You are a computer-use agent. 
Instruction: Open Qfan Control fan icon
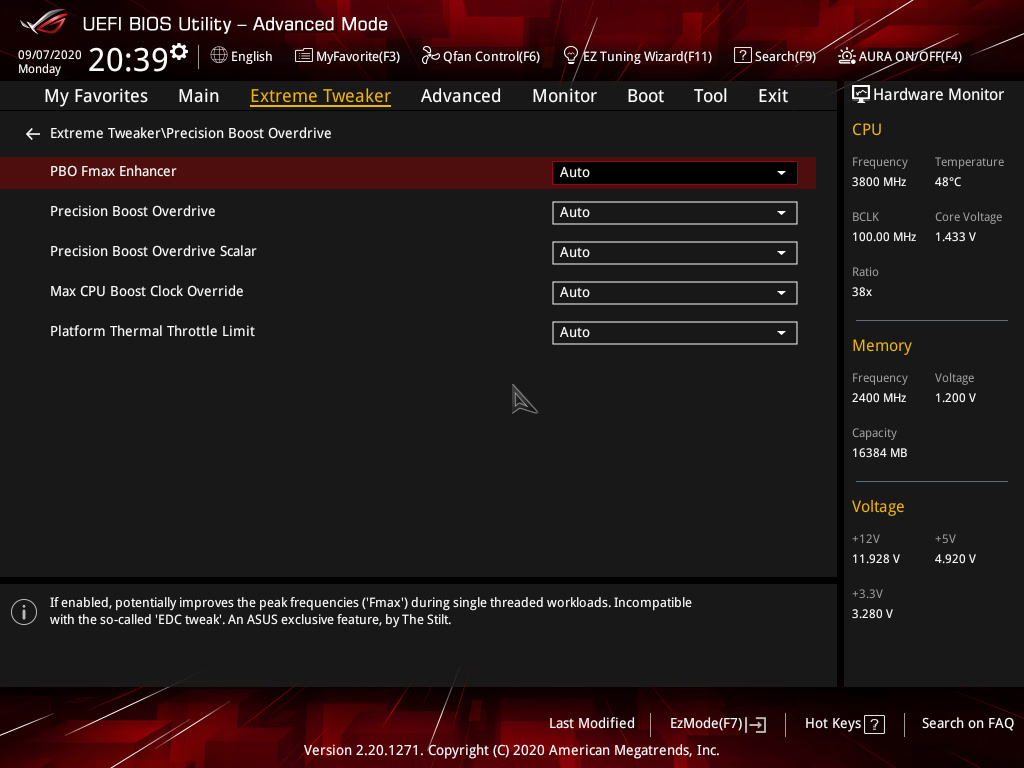coord(430,56)
